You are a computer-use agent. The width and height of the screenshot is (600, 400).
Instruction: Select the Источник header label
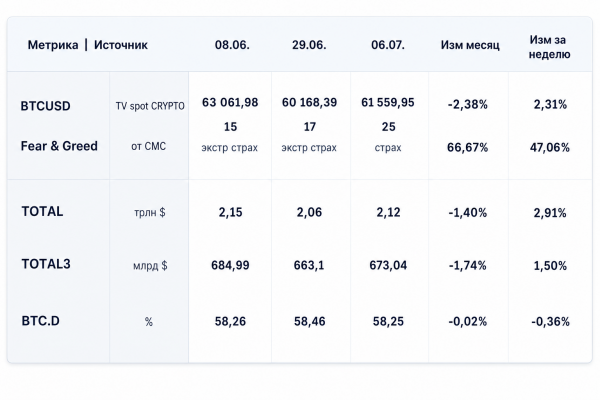click(121, 45)
